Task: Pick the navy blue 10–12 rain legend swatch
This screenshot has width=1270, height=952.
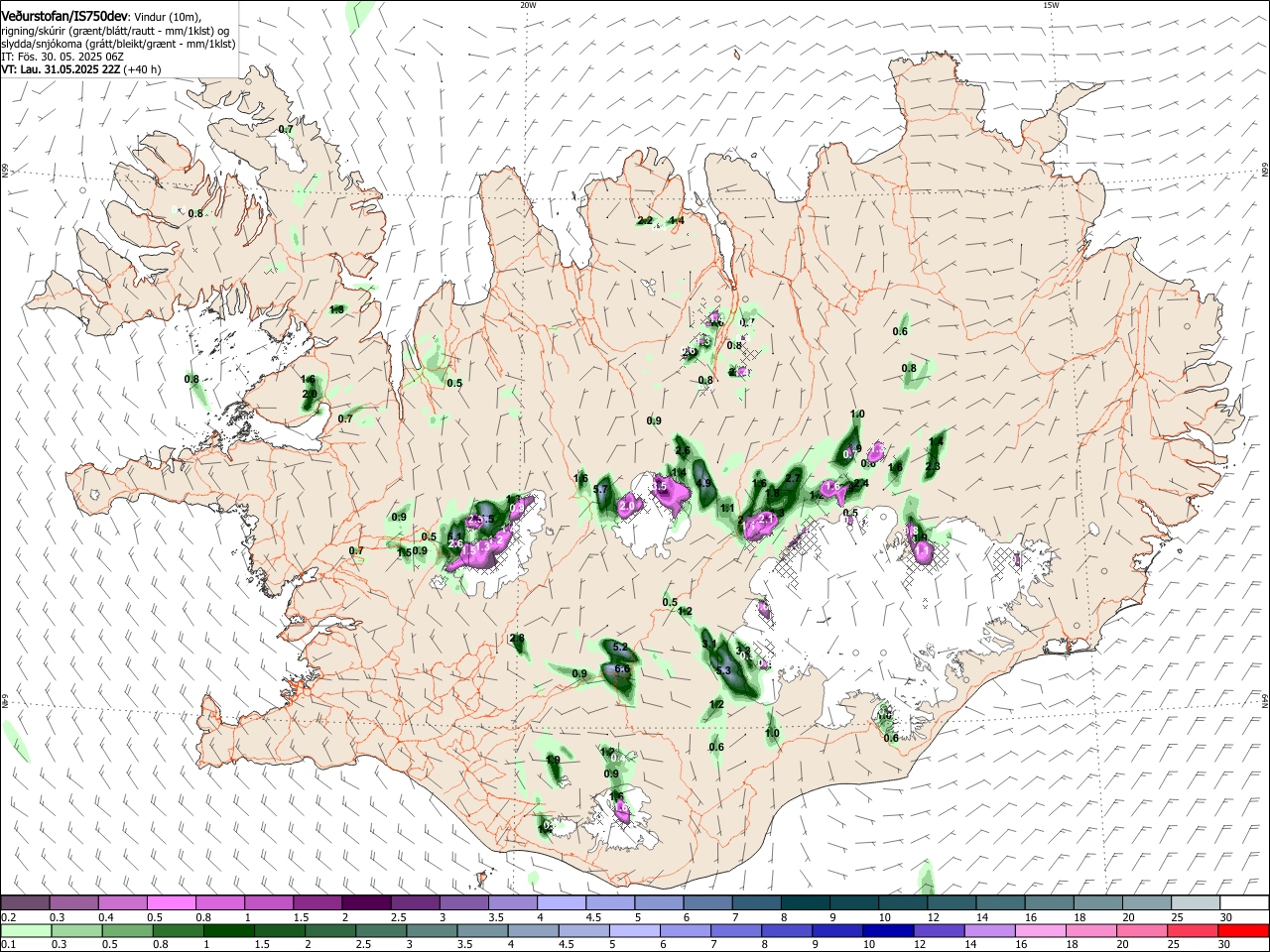Action: tap(886, 931)
